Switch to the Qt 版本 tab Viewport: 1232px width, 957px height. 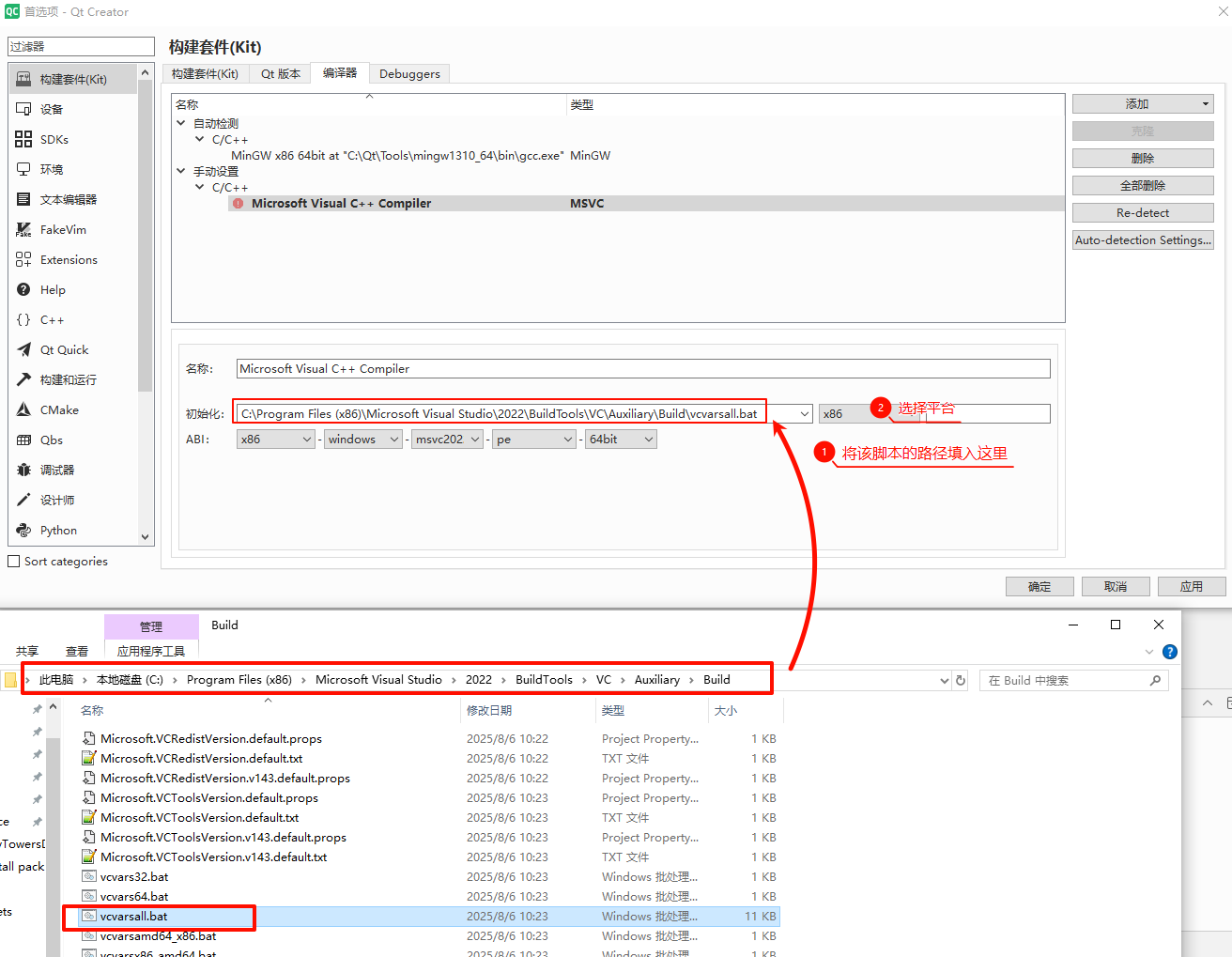pos(281,73)
